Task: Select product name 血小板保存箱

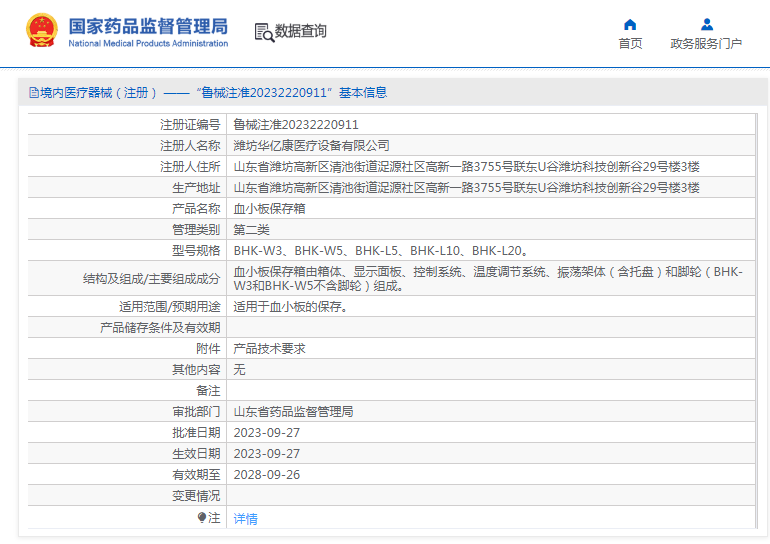Action: (270, 209)
